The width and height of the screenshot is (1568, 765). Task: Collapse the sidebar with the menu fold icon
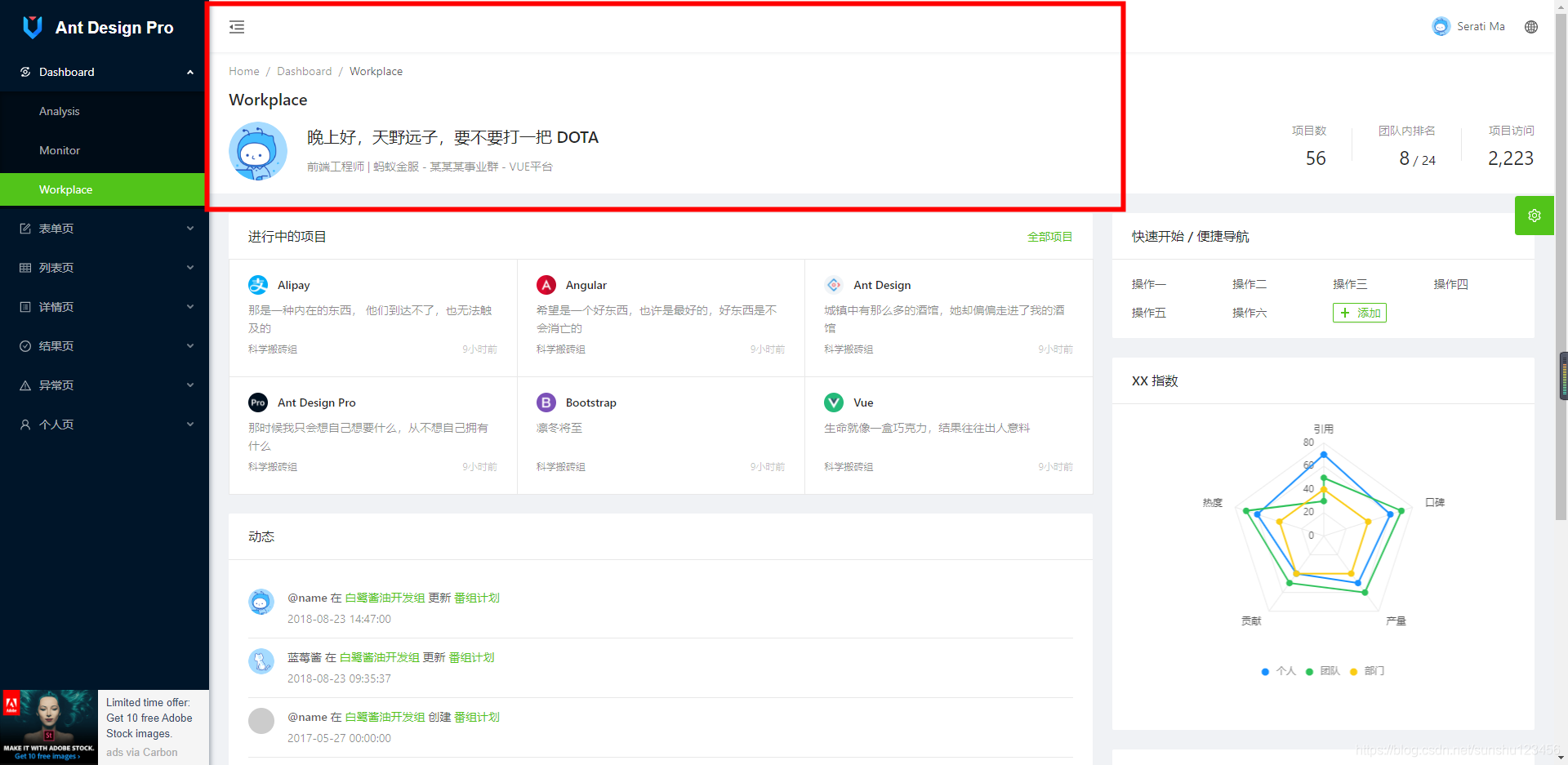coord(237,27)
